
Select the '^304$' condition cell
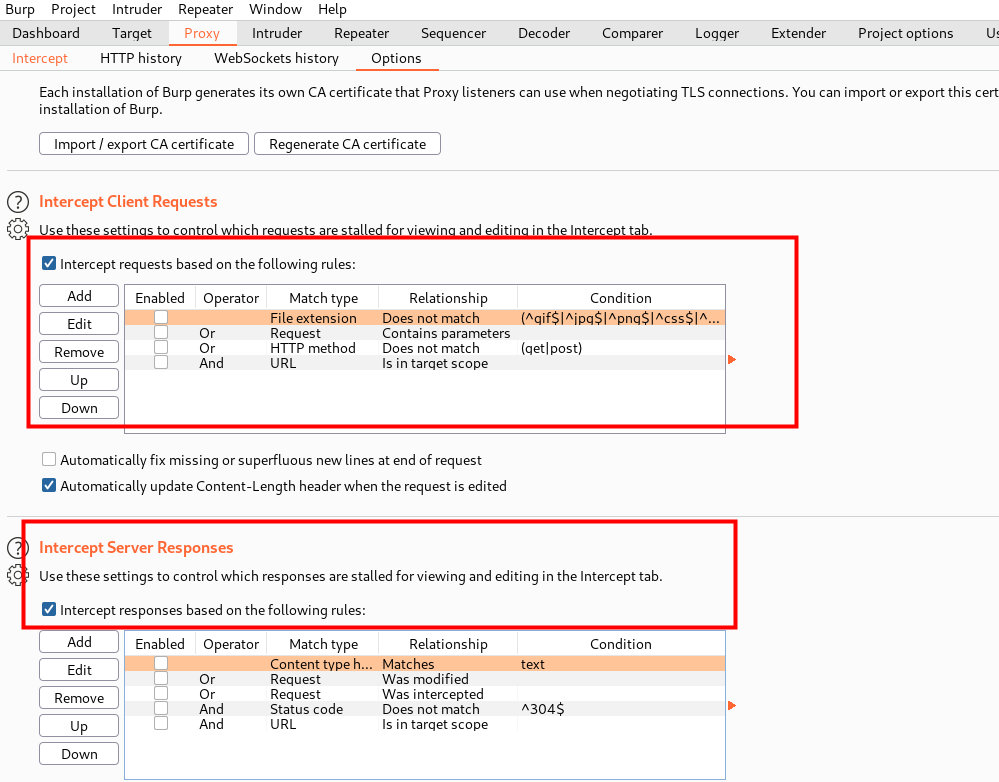coord(621,709)
